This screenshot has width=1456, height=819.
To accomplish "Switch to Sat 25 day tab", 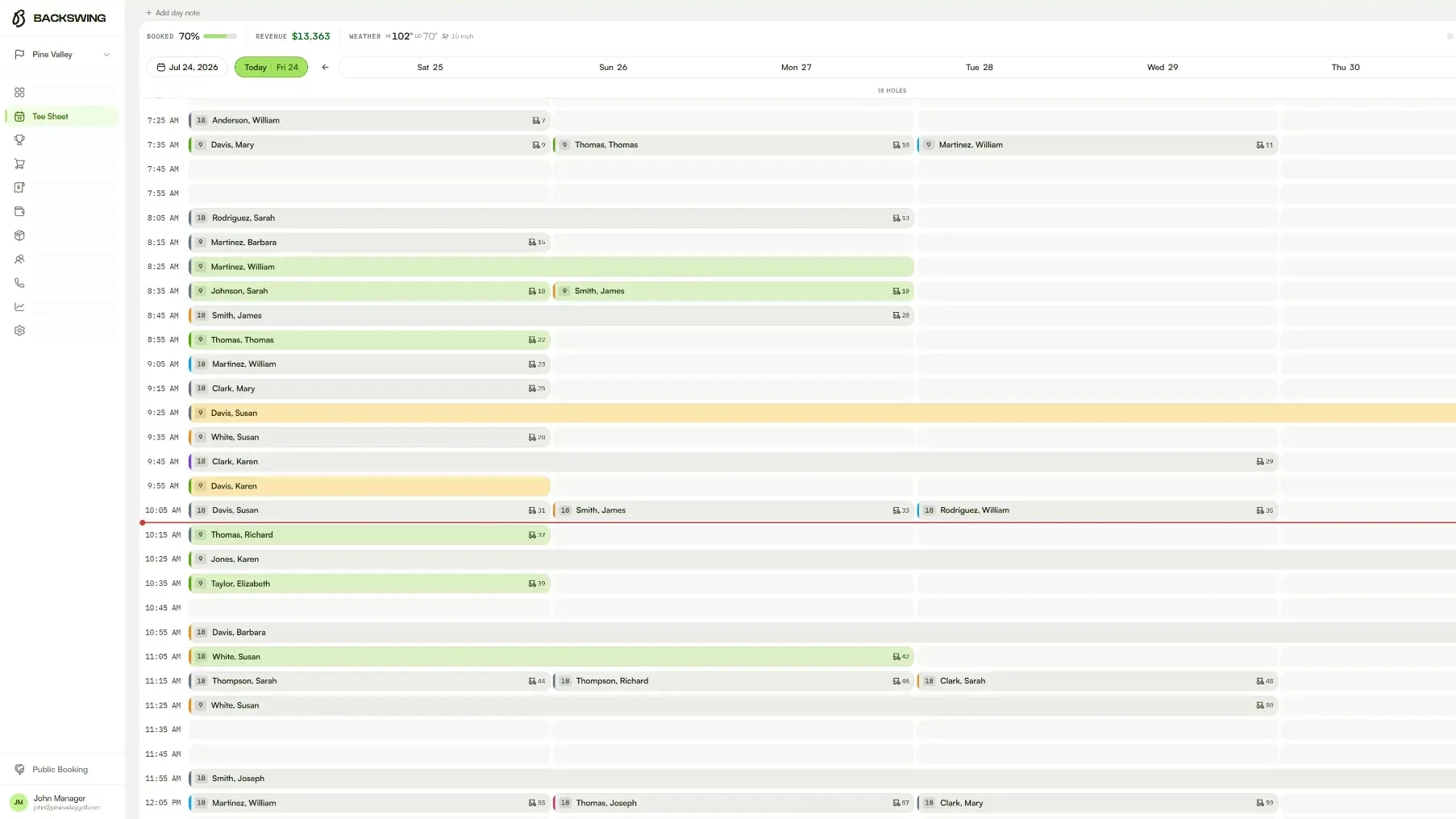I will 430,68.
